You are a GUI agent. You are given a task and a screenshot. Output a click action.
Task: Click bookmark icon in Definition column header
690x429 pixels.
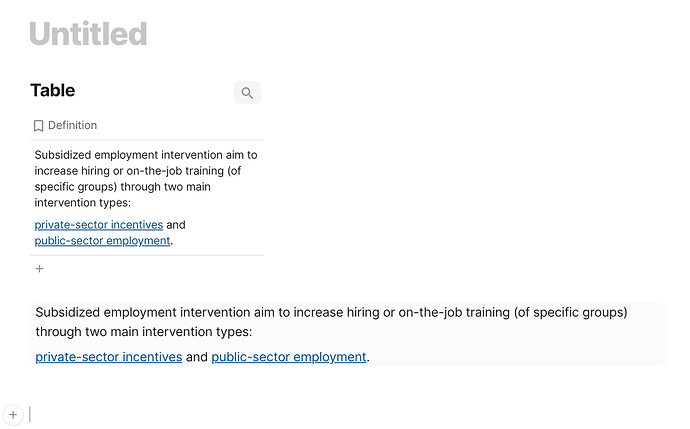[38, 126]
